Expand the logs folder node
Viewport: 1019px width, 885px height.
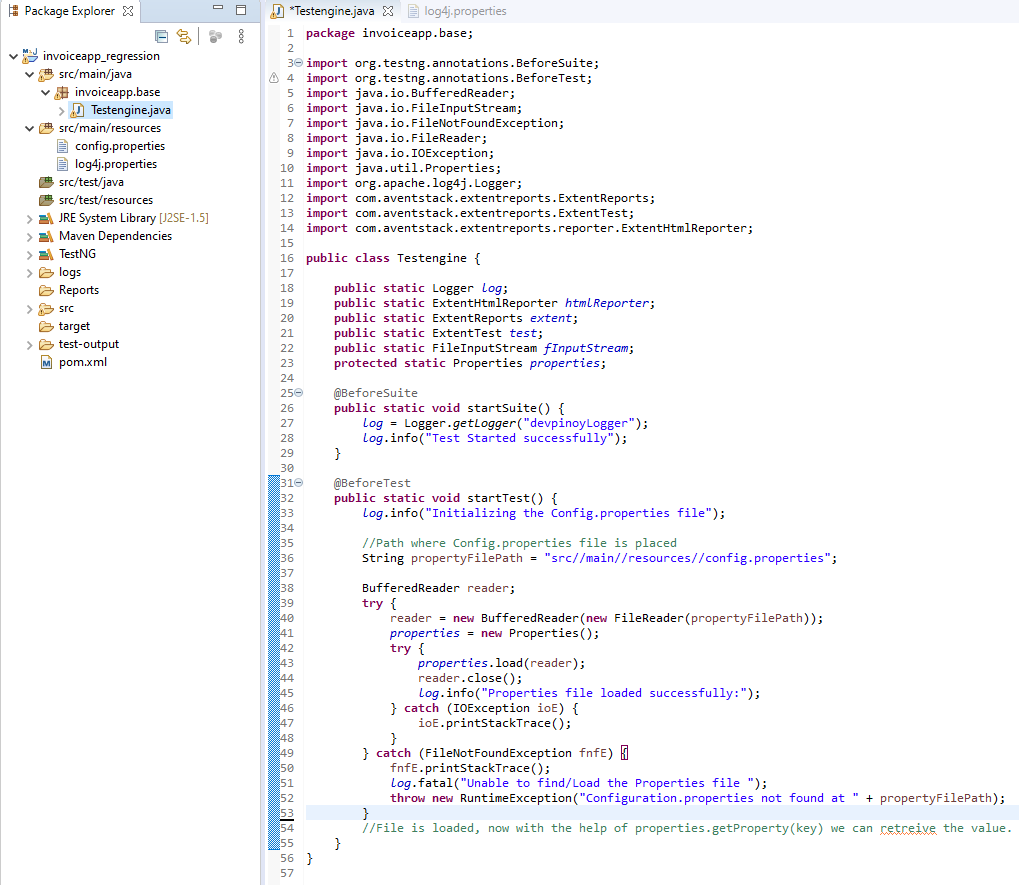(x=29, y=273)
